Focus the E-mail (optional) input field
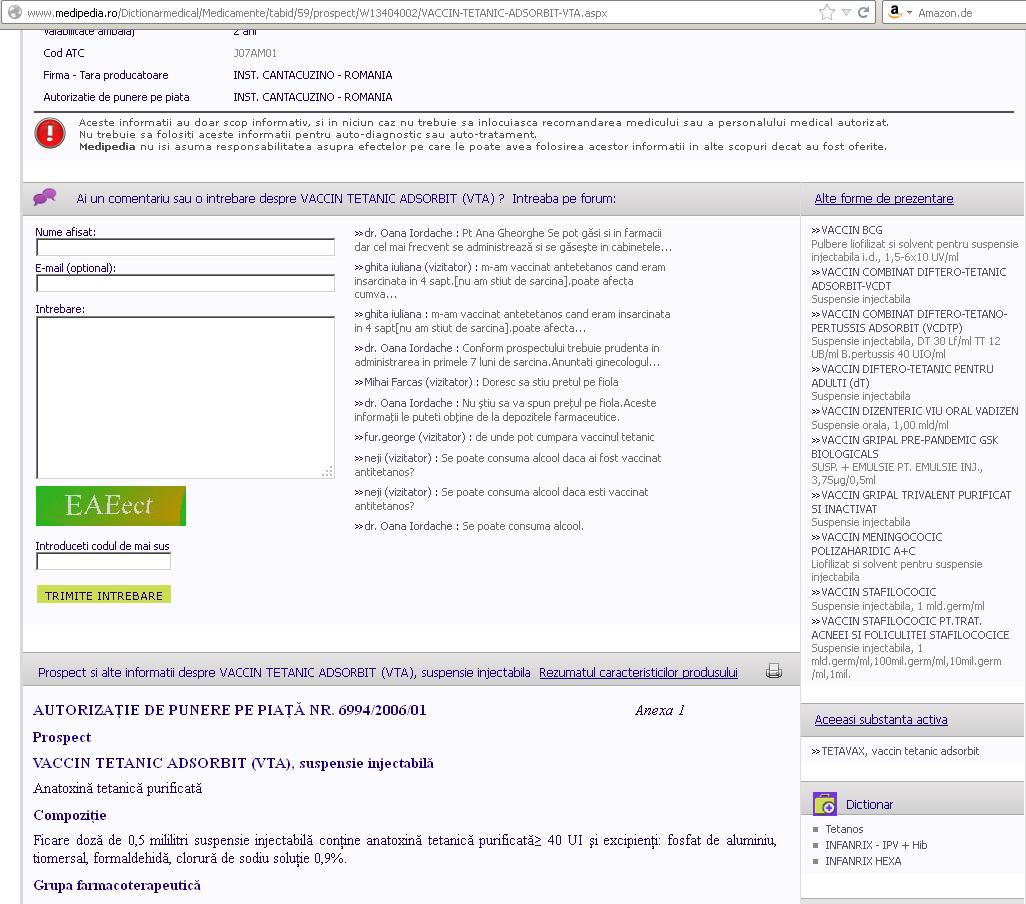The height and width of the screenshot is (904, 1026). click(186, 283)
